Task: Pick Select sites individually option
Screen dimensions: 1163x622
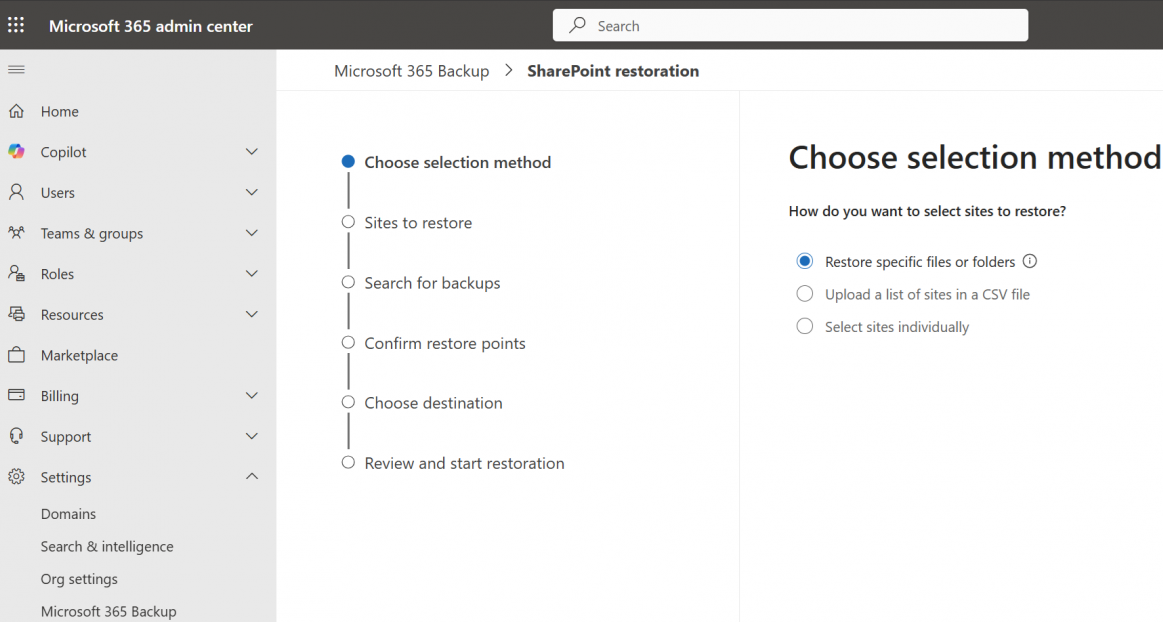Action: 805,326
